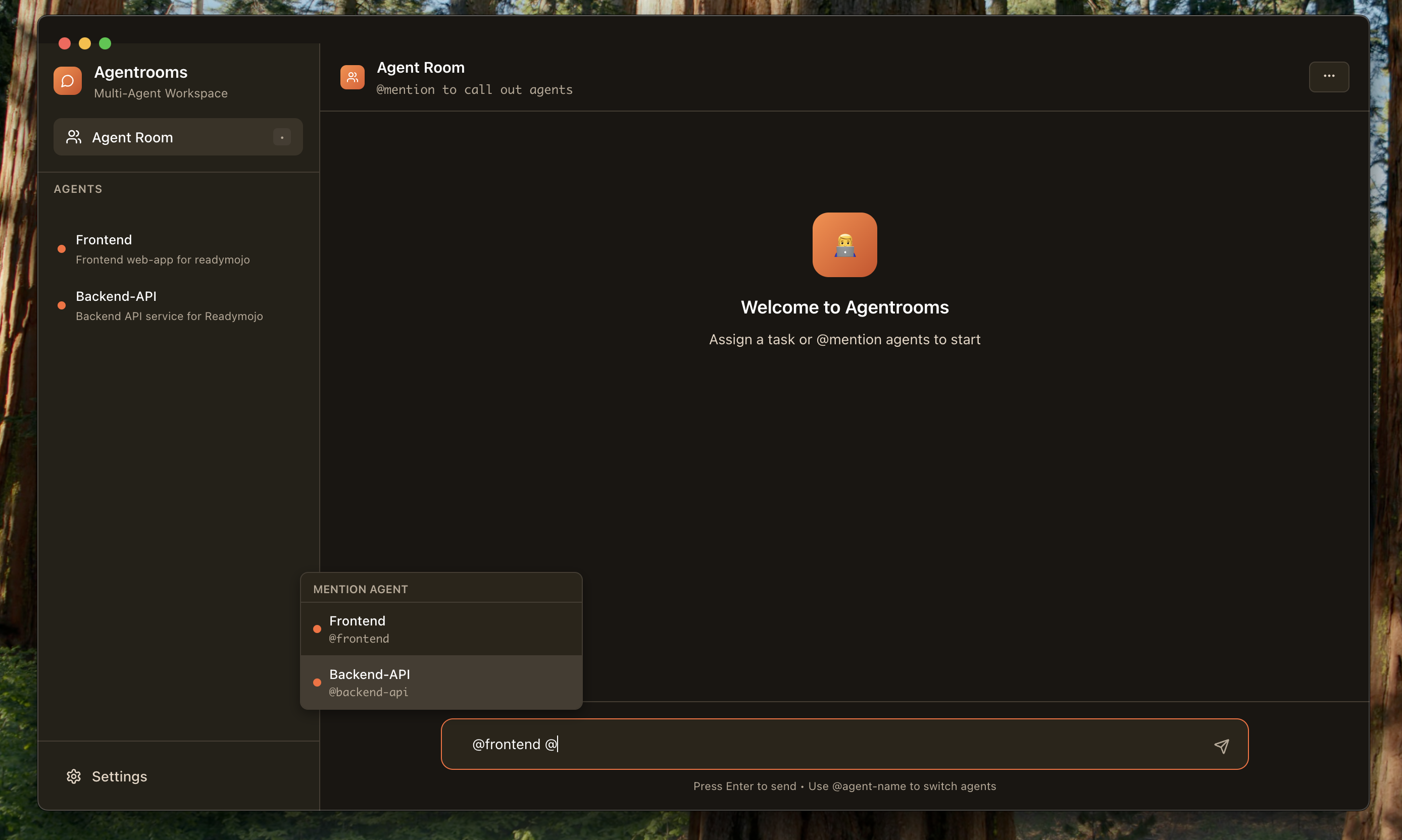This screenshot has height=840, width=1402.
Task: Click the people icon beside Agent Room
Action: pyautogui.click(x=73, y=136)
